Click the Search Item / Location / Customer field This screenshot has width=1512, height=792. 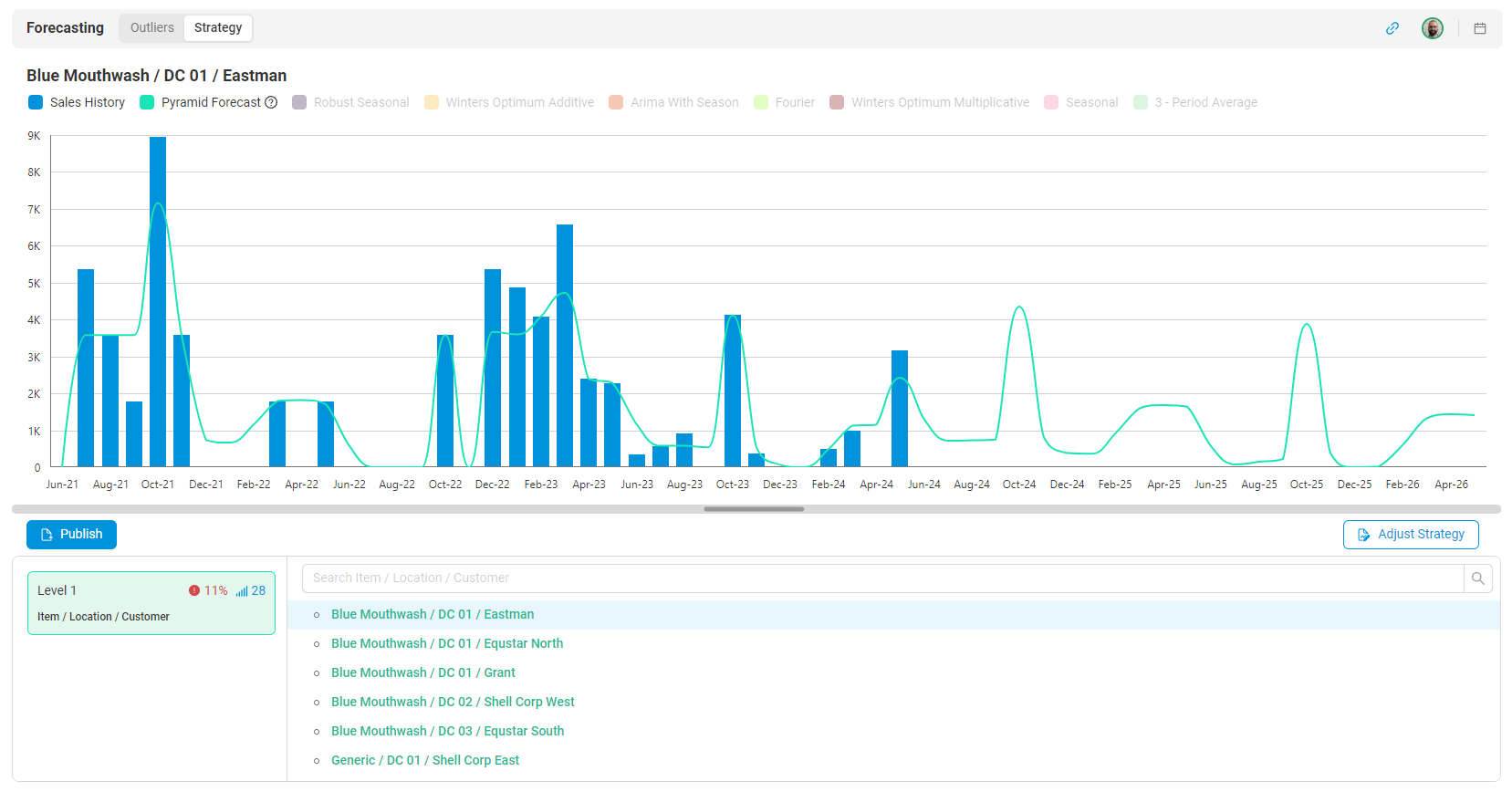[x=882, y=578]
